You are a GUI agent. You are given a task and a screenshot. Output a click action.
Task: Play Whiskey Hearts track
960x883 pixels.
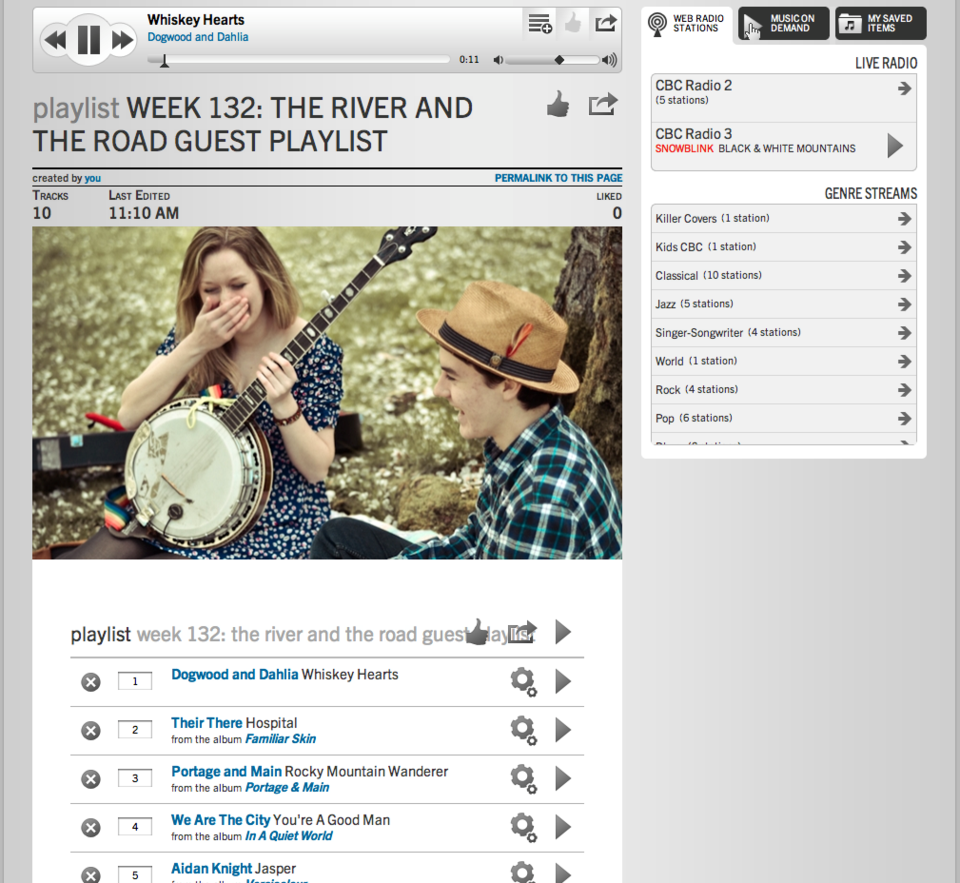[x=563, y=681]
